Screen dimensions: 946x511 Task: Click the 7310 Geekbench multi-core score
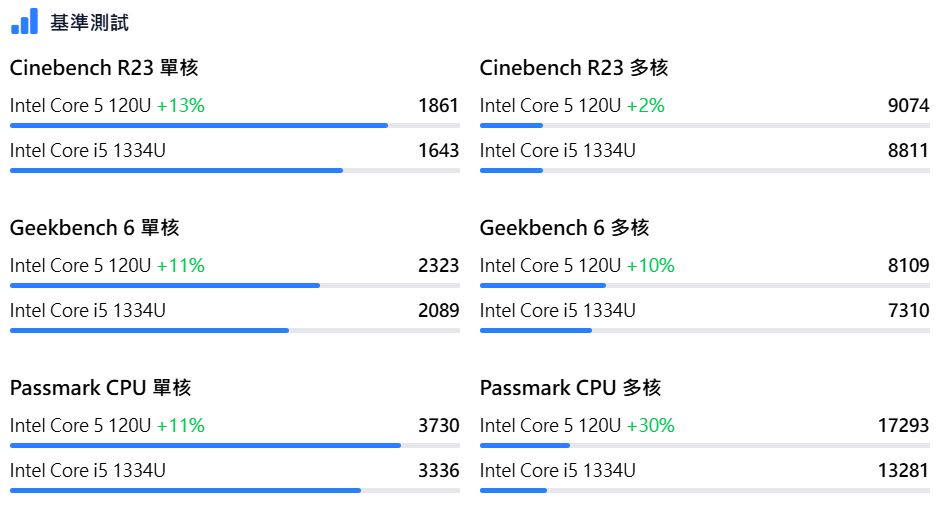click(909, 310)
